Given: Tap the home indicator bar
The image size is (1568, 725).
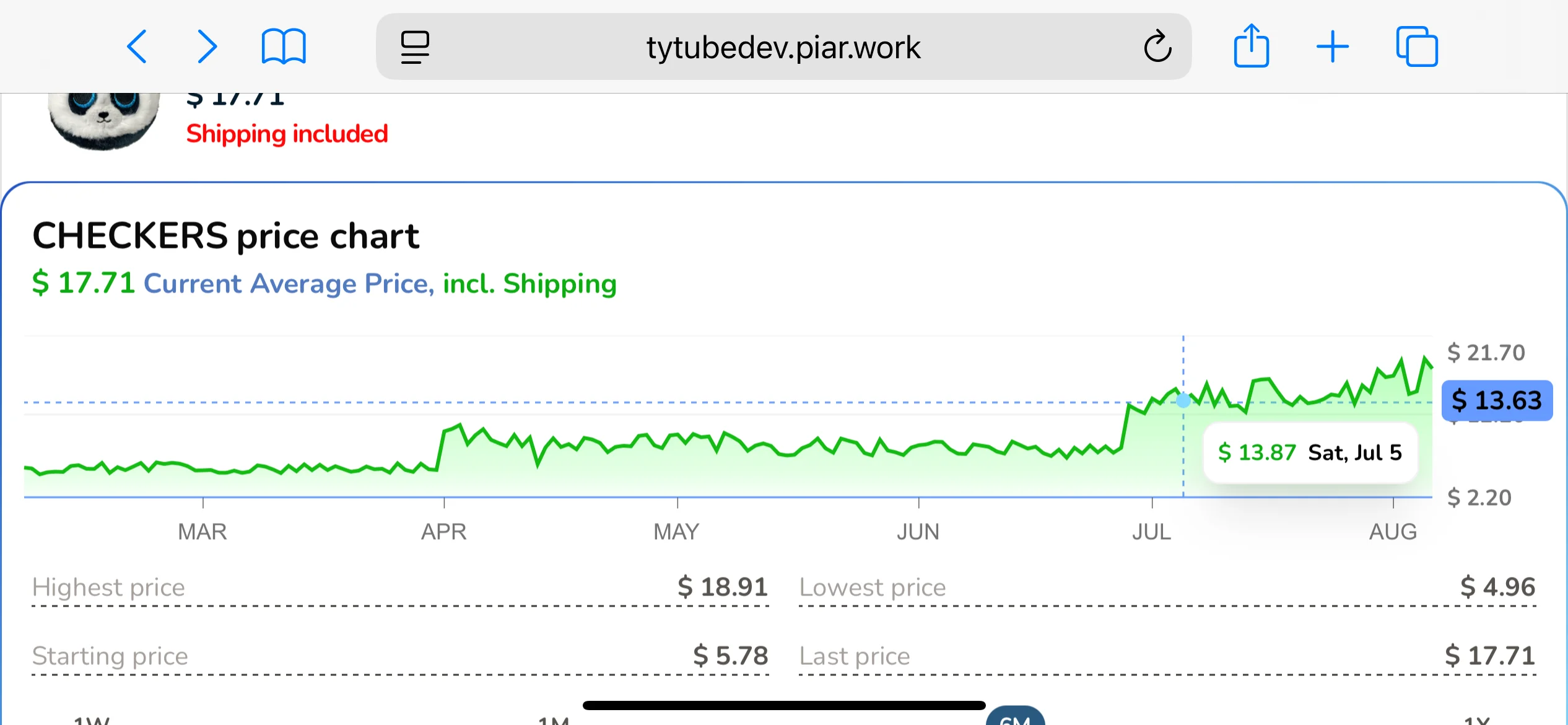Looking at the screenshot, I should (784, 705).
